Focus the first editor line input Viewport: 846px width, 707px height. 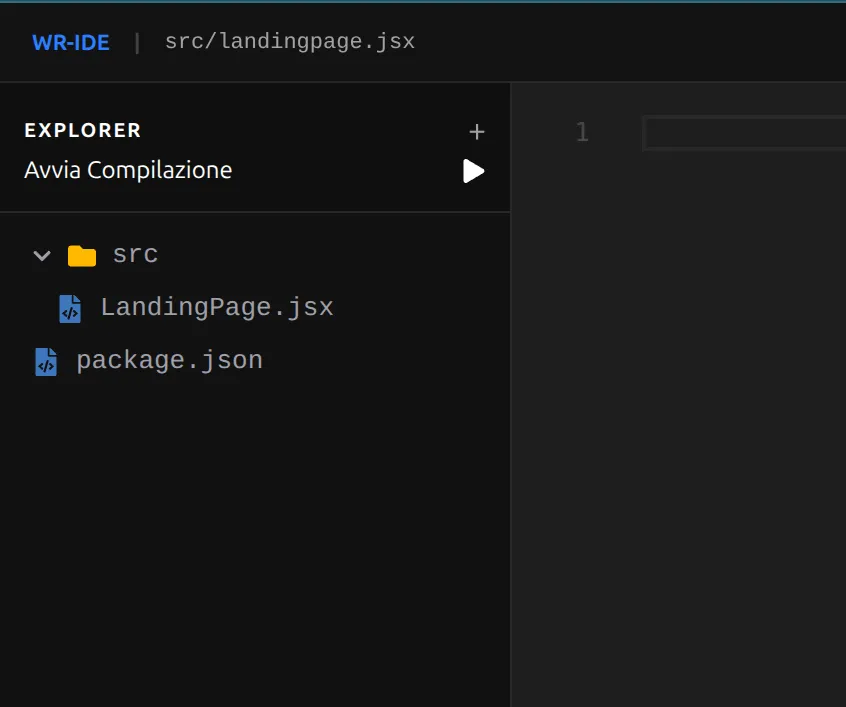tap(744, 133)
